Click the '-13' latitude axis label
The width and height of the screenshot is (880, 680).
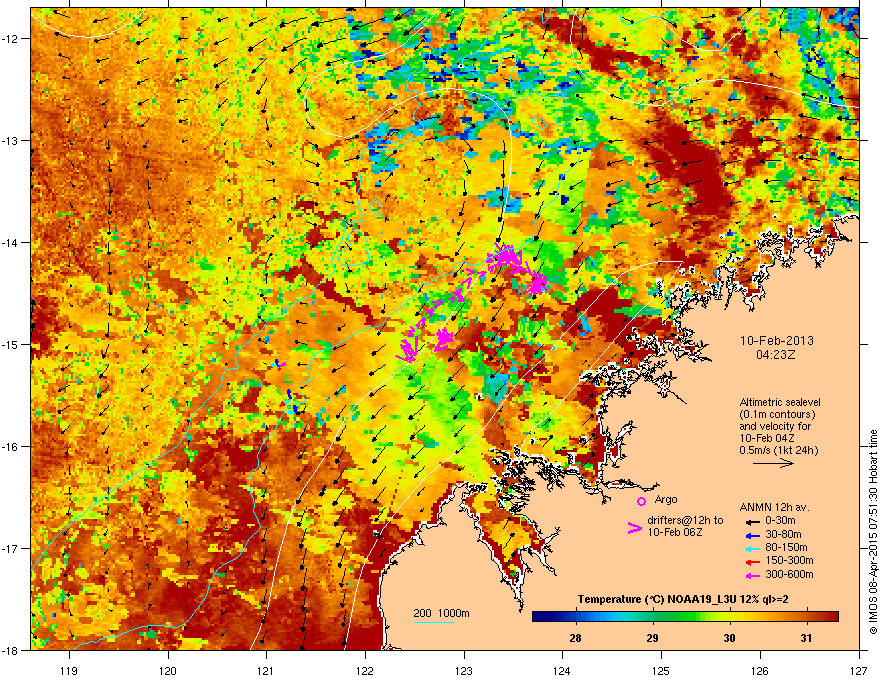pos(10,140)
